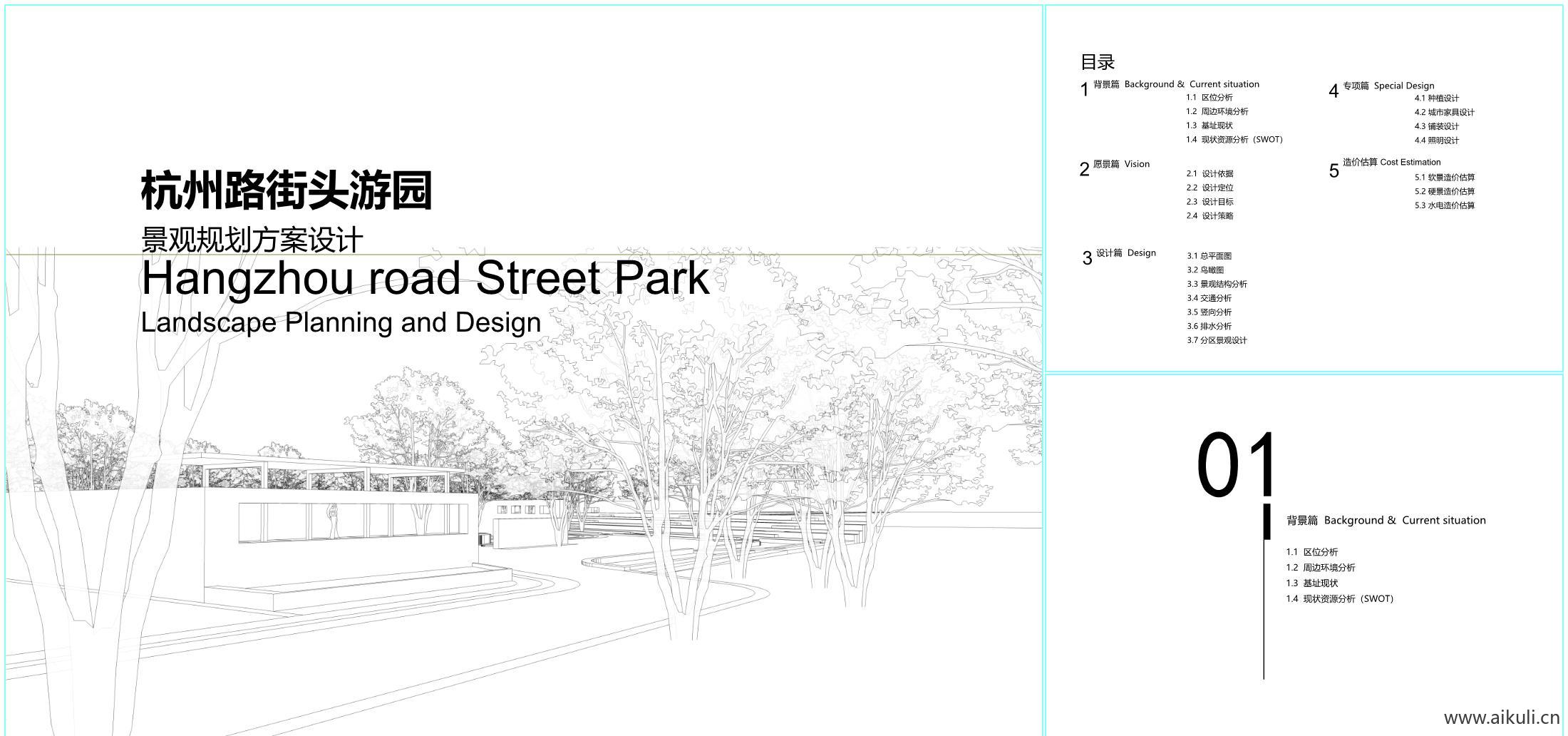Click the entry "4.4 照明设计"
This screenshot has width=1568, height=736.
pos(1436,140)
